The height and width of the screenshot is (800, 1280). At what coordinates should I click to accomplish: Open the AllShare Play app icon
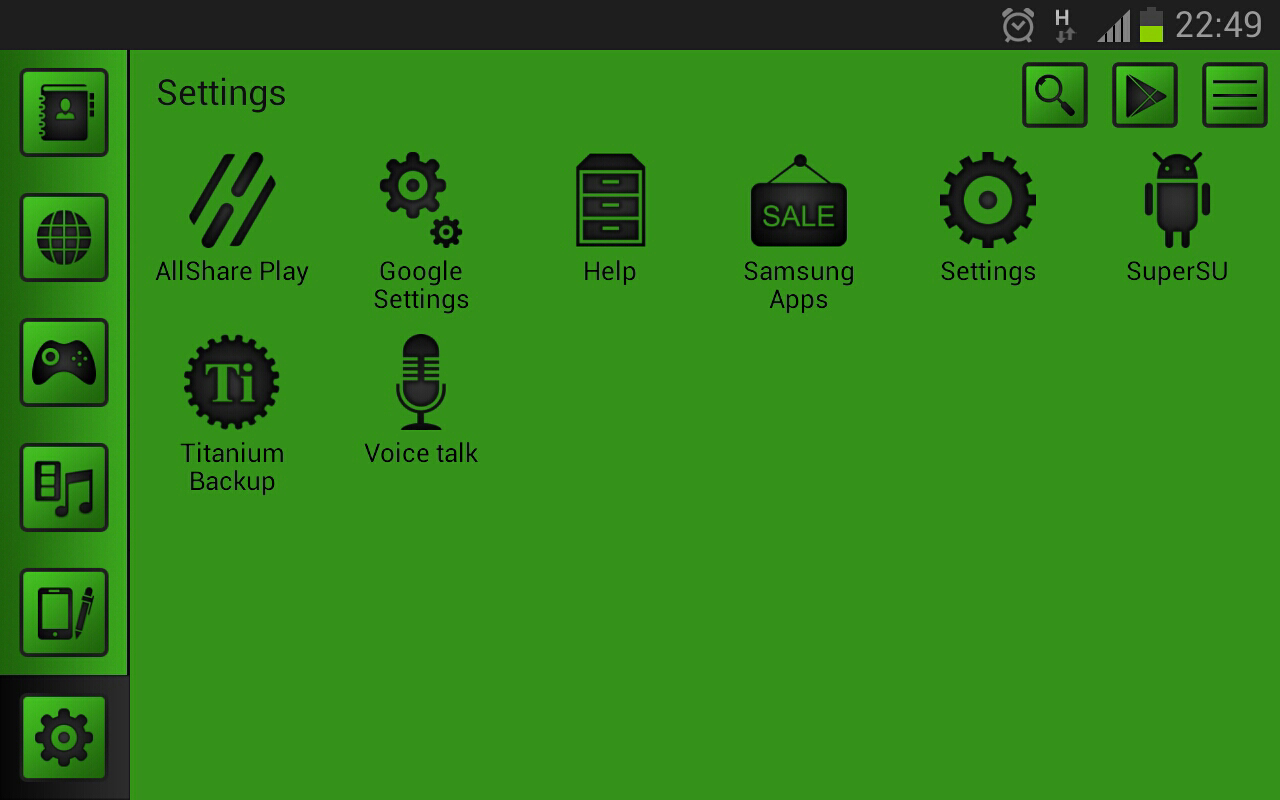[x=232, y=199]
